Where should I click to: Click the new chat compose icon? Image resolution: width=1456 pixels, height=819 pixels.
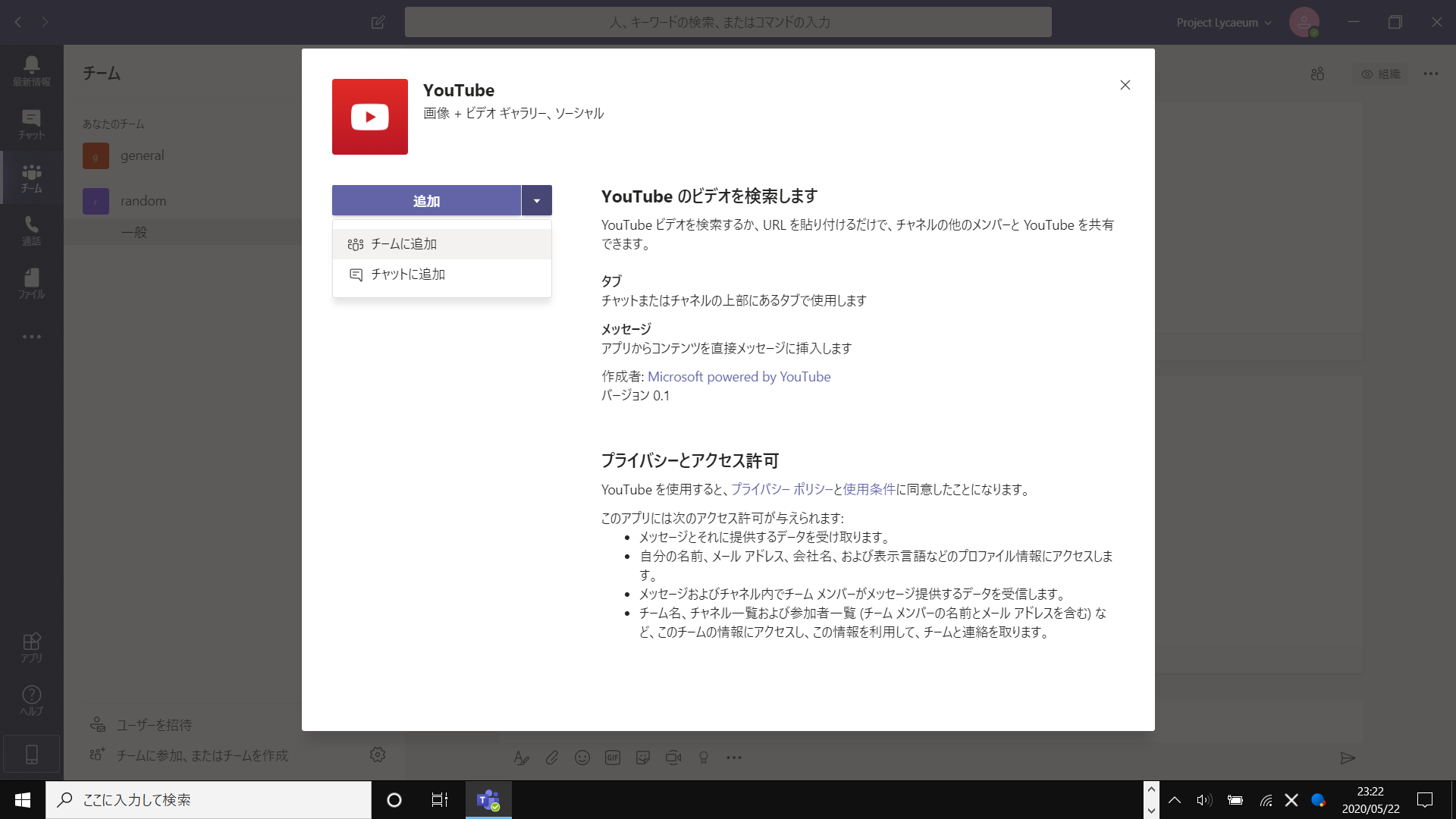(x=378, y=22)
